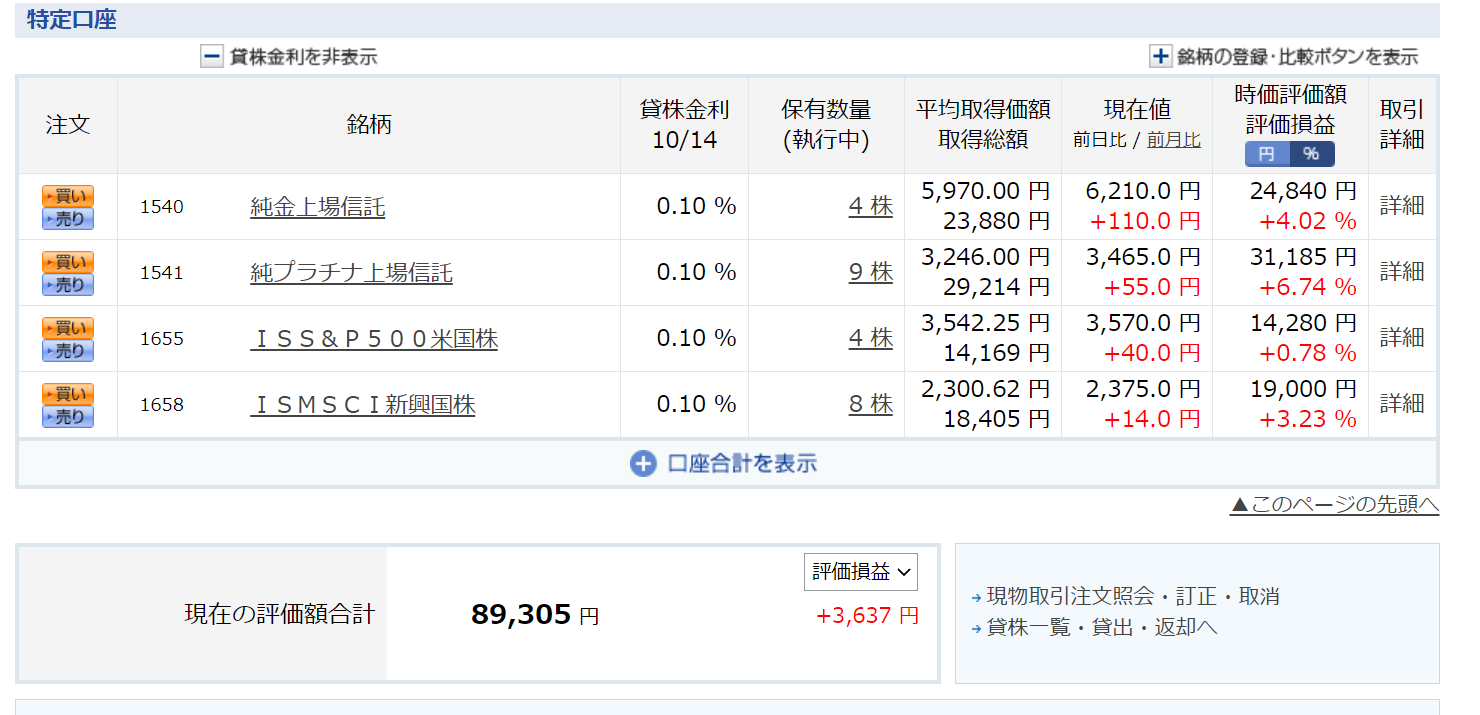Viewport: 1480px width, 715px height.
Task: Sort current price by 前月比
Action: pyautogui.click(x=1174, y=140)
